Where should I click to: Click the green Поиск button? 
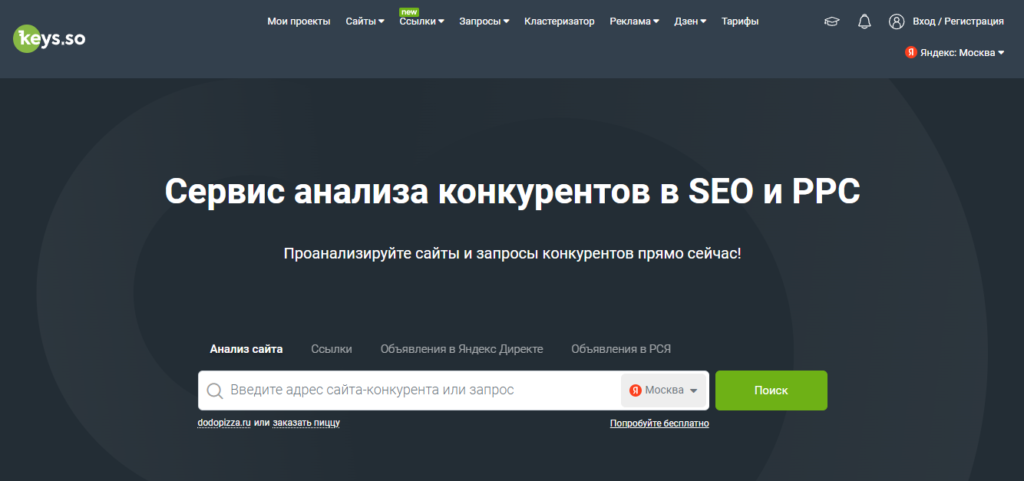click(x=771, y=390)
